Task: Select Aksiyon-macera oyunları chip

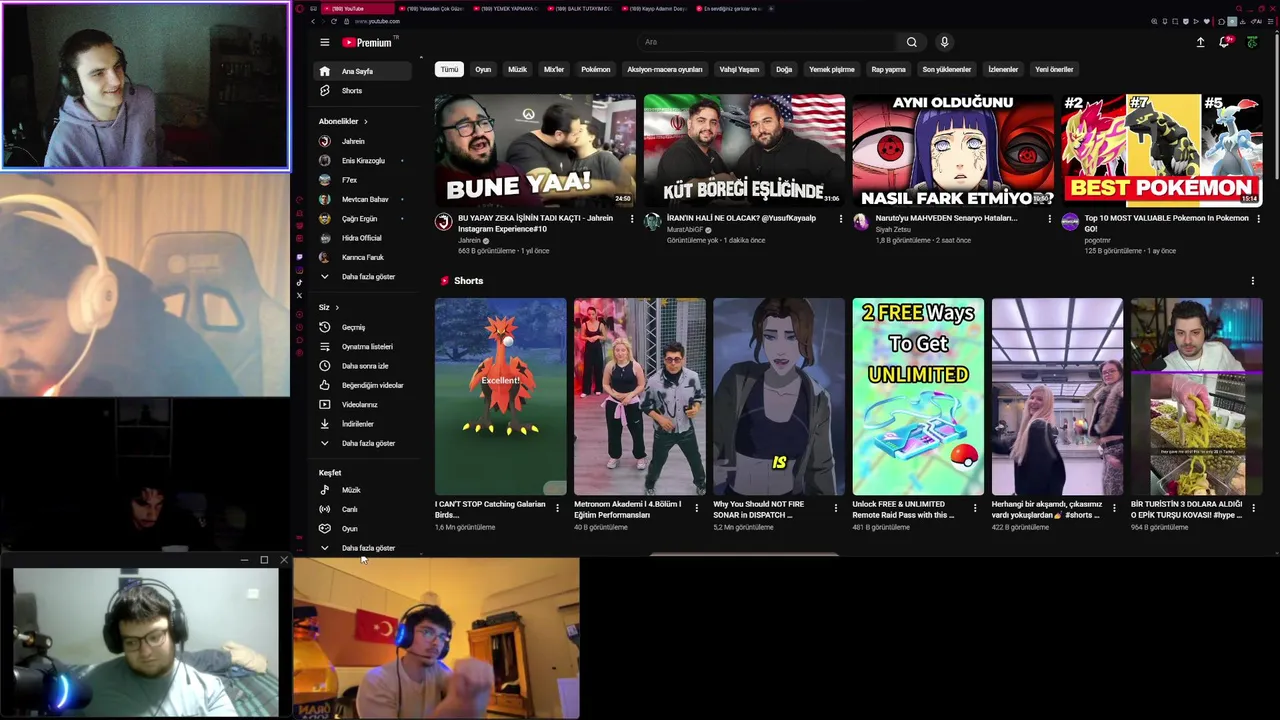Action: 664,69
